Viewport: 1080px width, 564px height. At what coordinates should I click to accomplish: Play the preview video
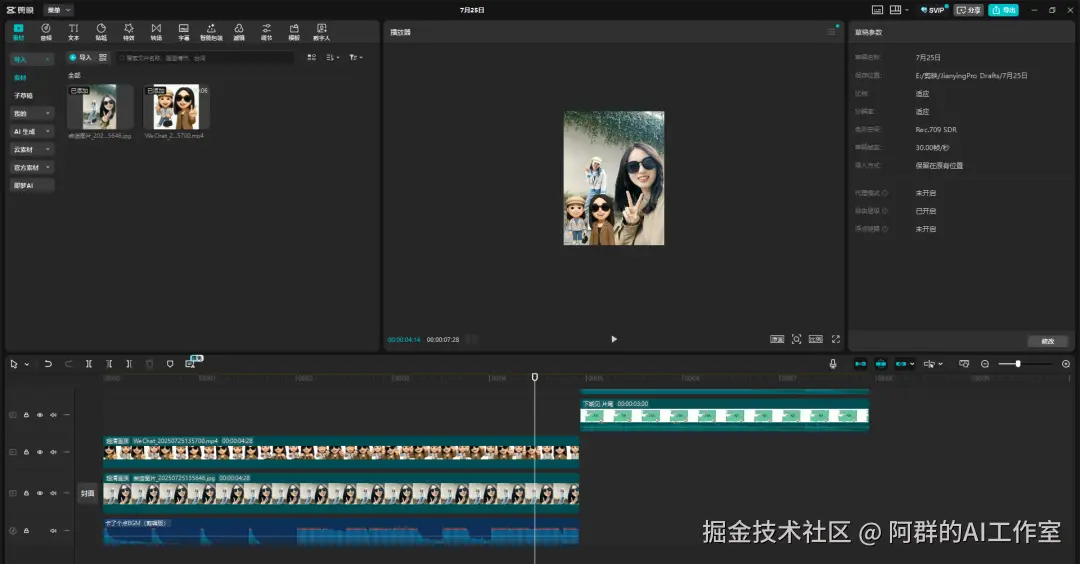click(x=614, y=339)
